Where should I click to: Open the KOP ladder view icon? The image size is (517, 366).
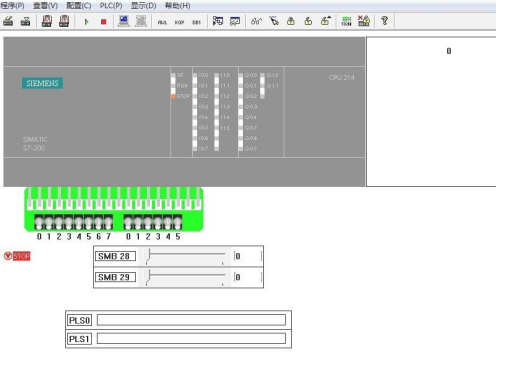click(179, 22)
